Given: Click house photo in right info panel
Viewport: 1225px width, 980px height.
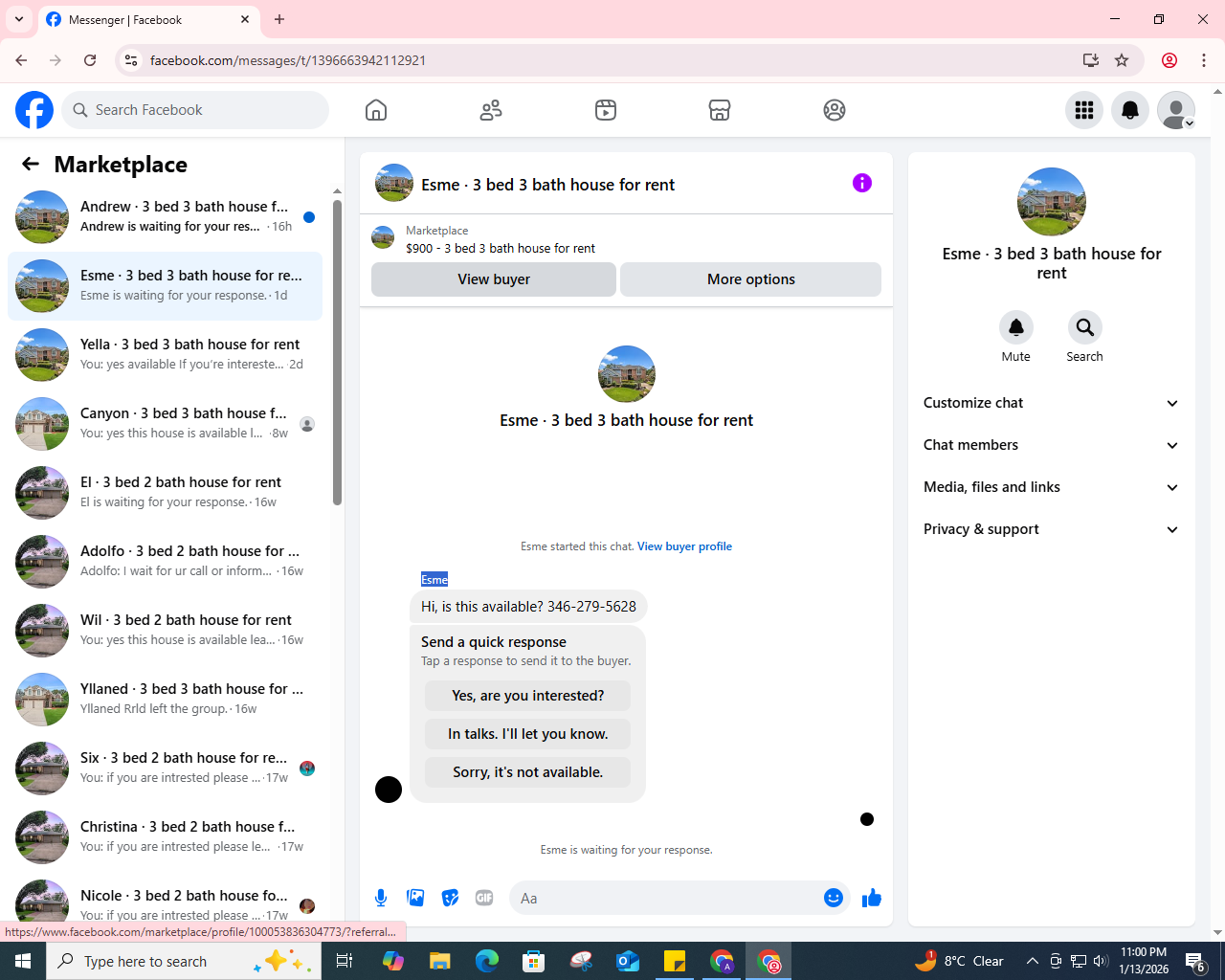Looking at the screenshot, I should (1052, 202).
